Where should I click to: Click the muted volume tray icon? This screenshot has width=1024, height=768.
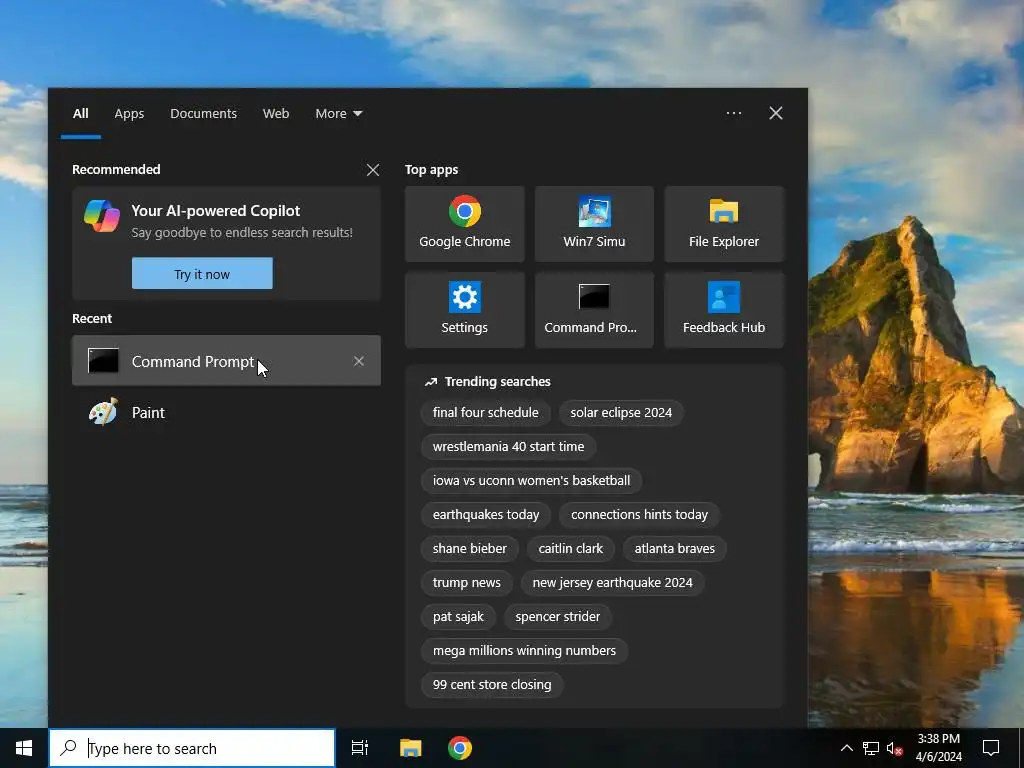pos(895,748)
